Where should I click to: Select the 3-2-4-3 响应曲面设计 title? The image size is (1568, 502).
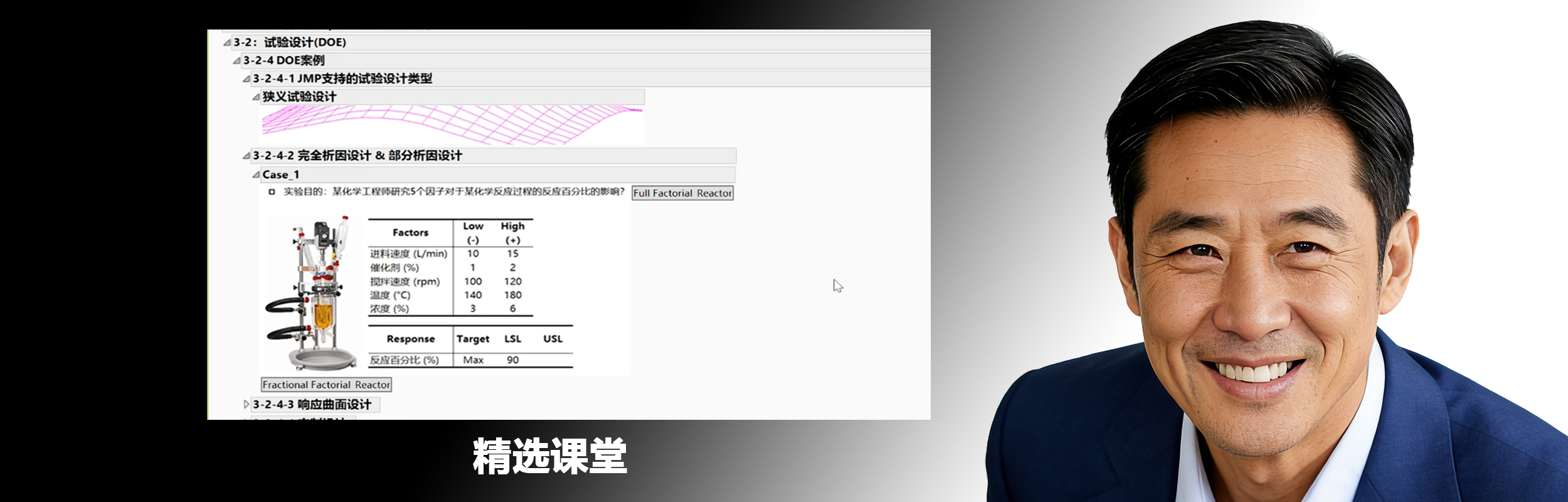click(x=312, y=405)
